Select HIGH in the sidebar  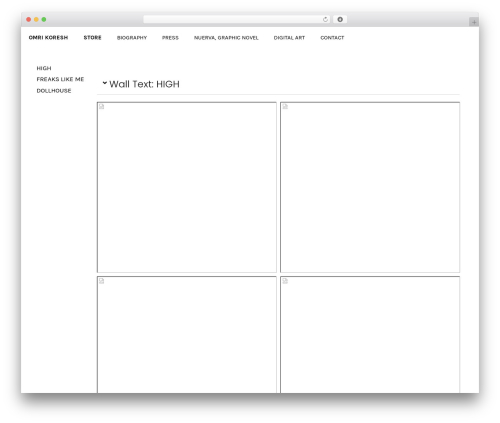click(x=44, y=68)
